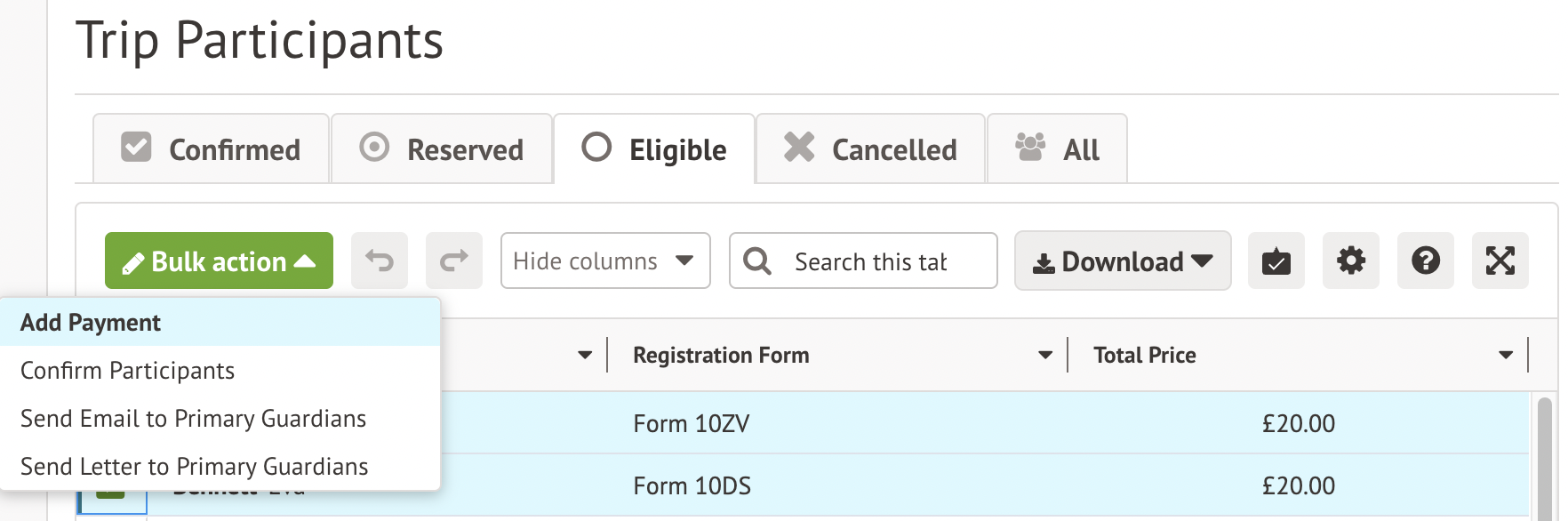Switch to the Reserved tab
Viewport: 1568px width, 521px height.
442,149
